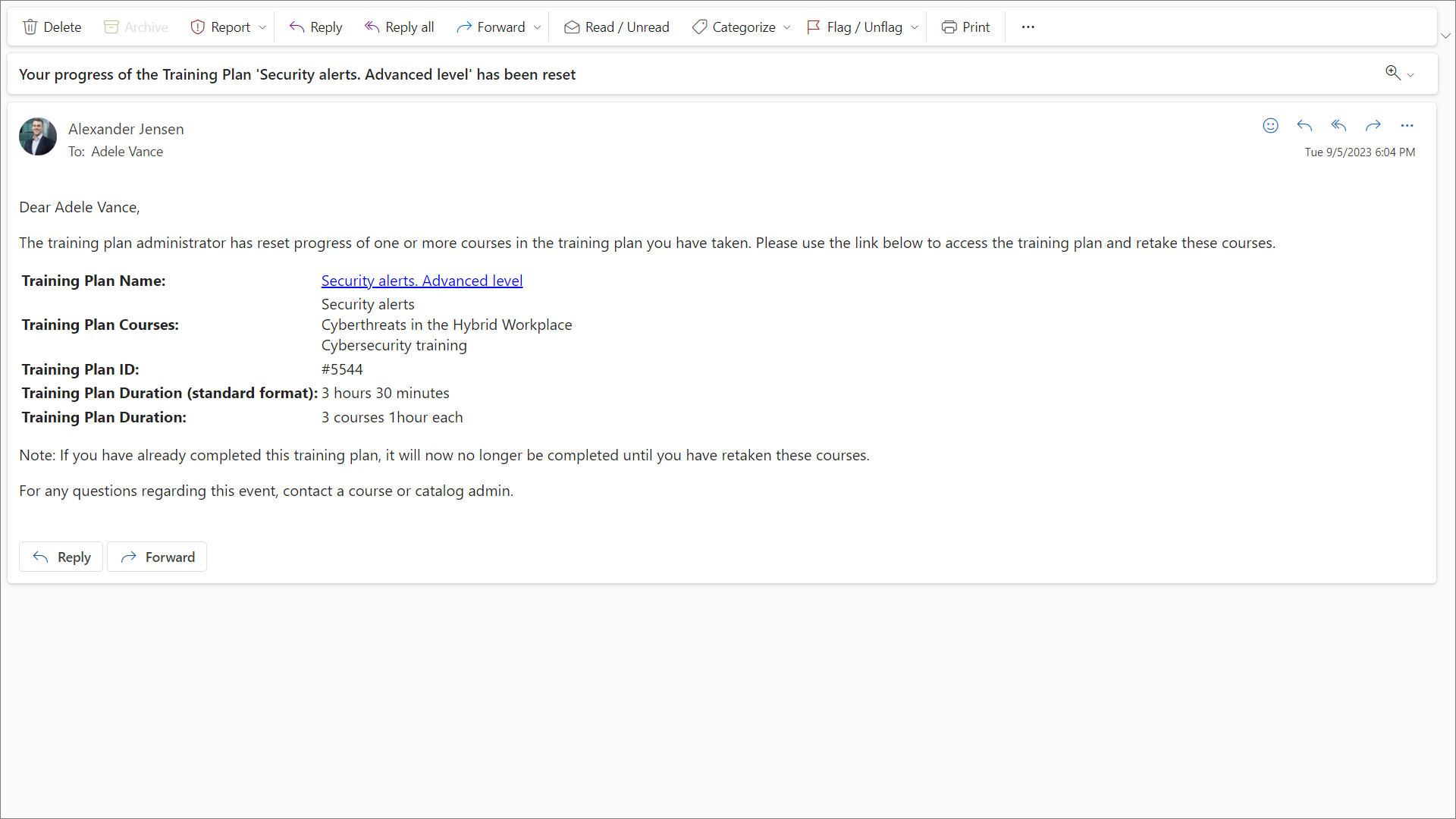
Task: Click Reply all in the toolbar
Action: point(399,27)
